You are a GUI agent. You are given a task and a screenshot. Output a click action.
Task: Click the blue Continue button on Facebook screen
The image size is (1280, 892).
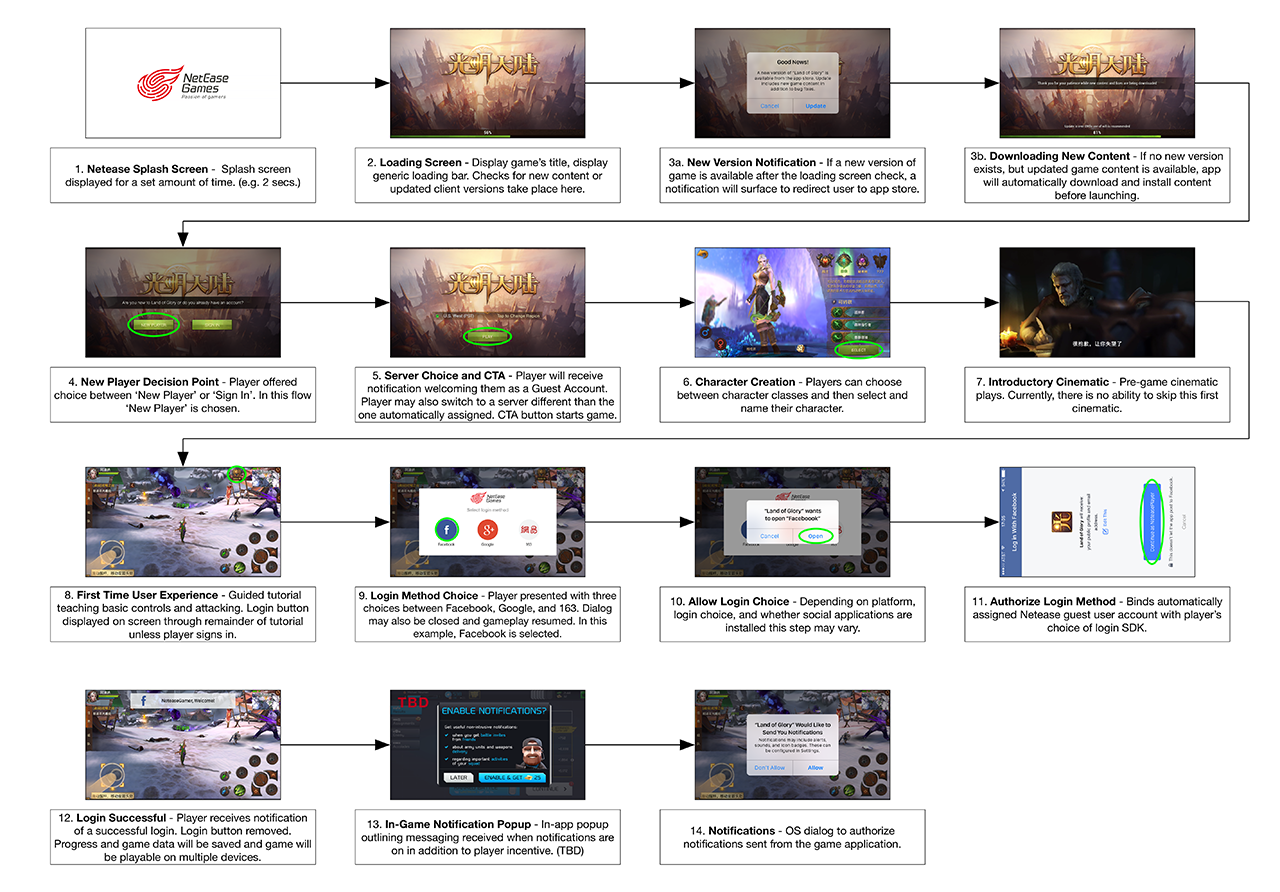1153,520
